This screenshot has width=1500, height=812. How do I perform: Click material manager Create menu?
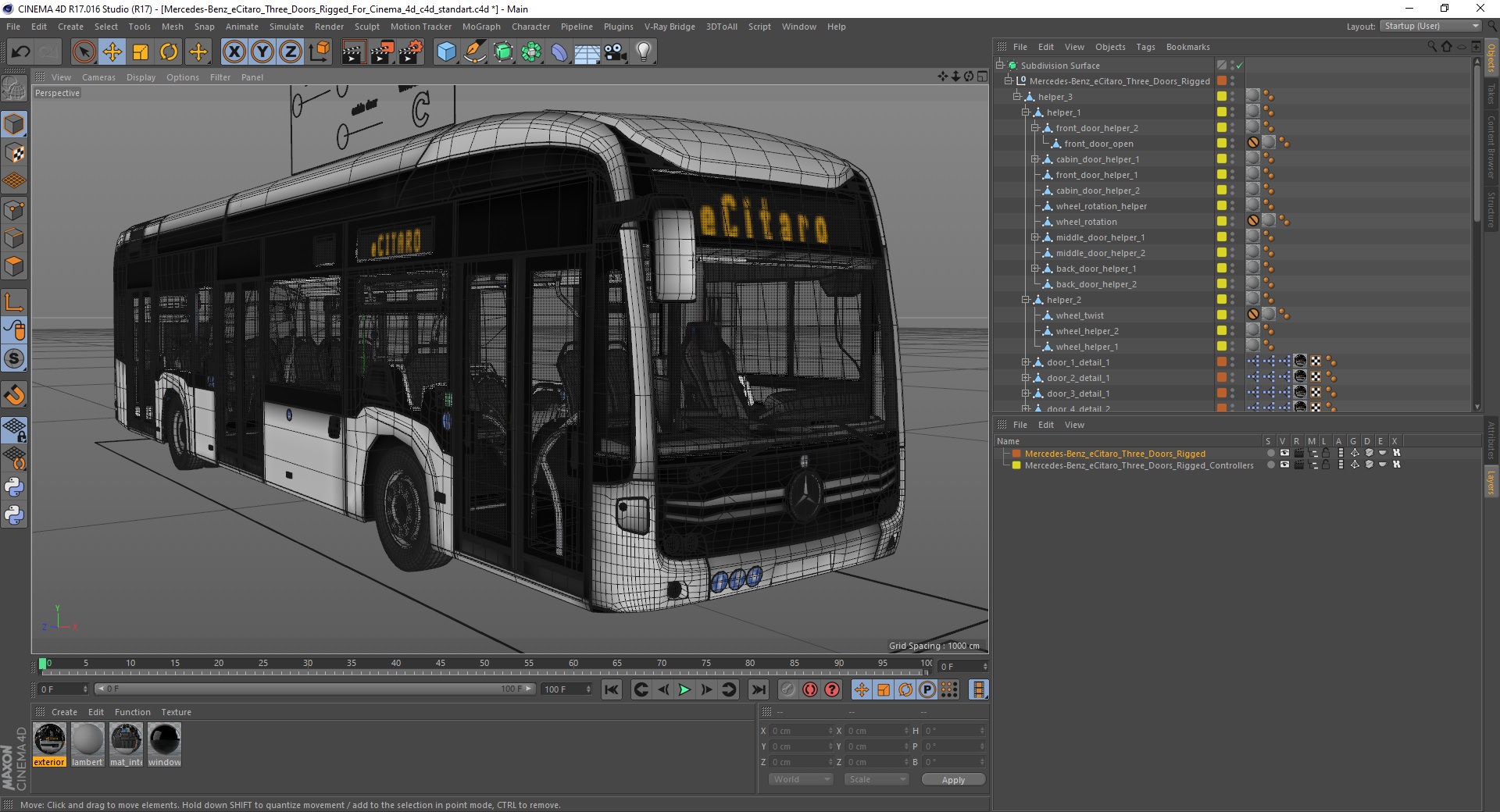tap(64, 712)
